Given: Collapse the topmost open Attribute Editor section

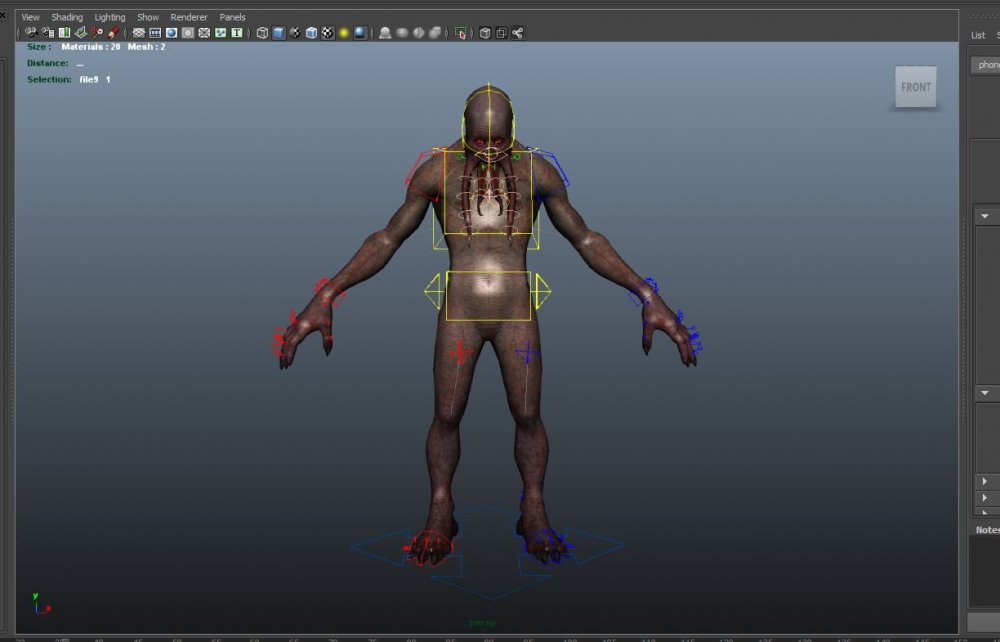Looking at the screenshot, I should (985, 216).
